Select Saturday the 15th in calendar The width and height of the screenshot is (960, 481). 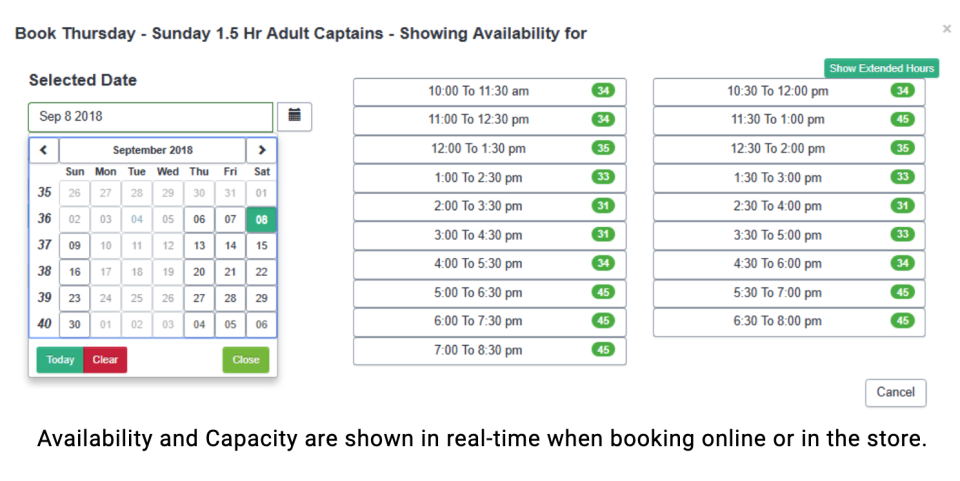coord(261,246)
